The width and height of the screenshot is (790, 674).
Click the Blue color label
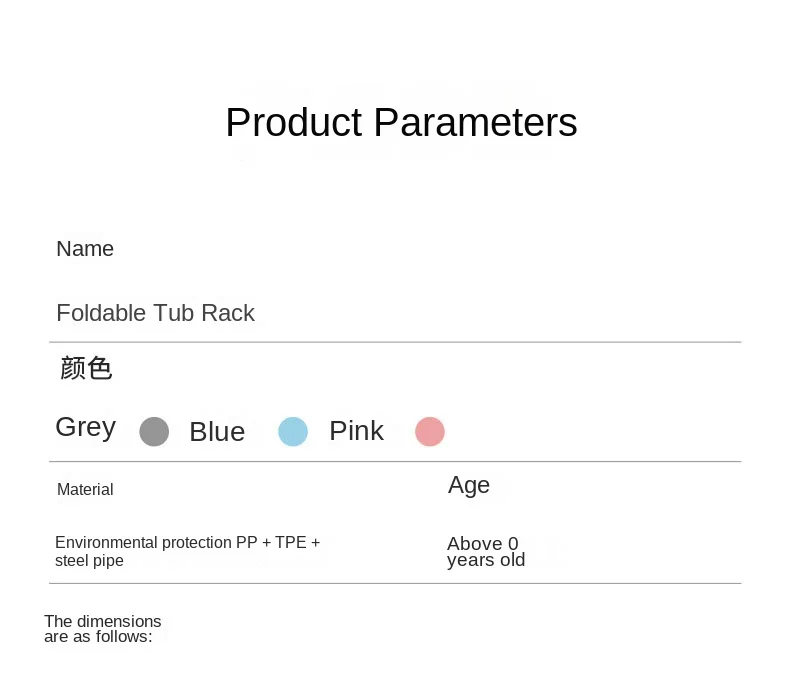click(x=218, y=432)
